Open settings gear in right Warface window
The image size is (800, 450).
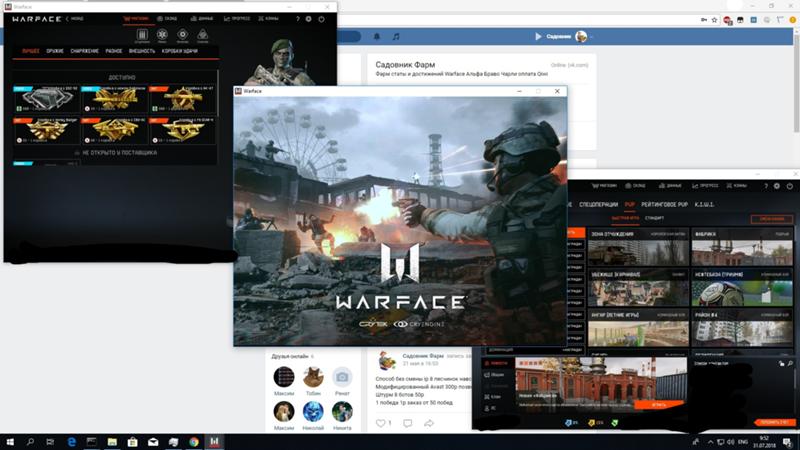click(777, 186)
